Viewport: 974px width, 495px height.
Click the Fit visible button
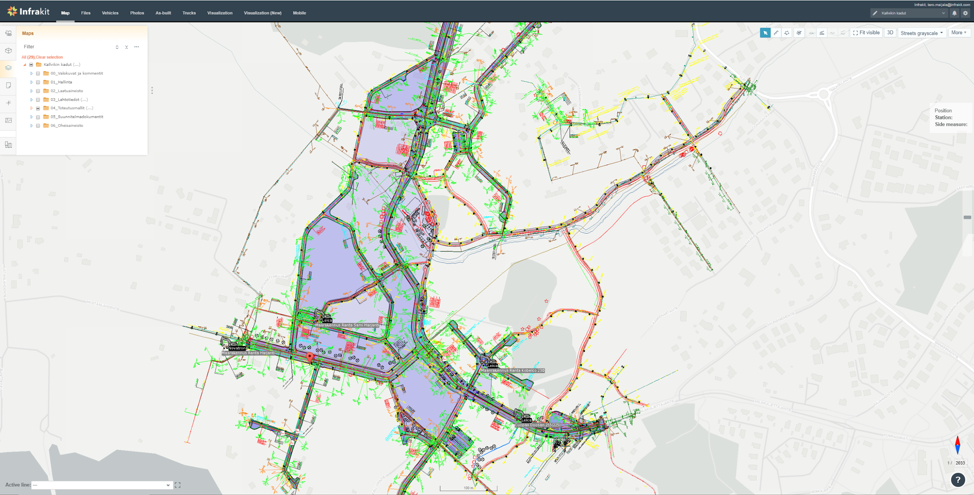tap(866, 33)
